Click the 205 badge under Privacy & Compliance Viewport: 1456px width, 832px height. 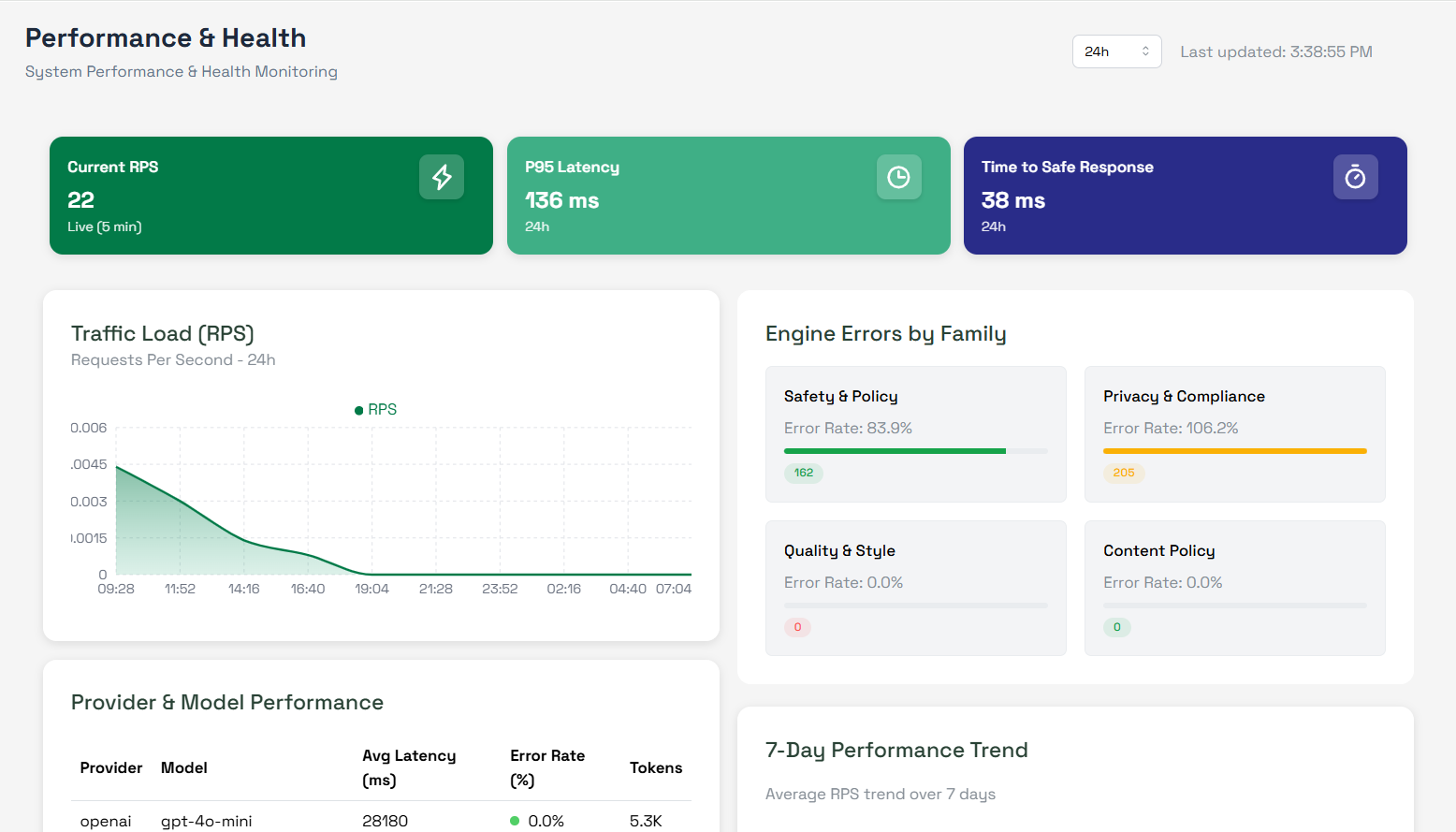click(x=1123, y=473)
